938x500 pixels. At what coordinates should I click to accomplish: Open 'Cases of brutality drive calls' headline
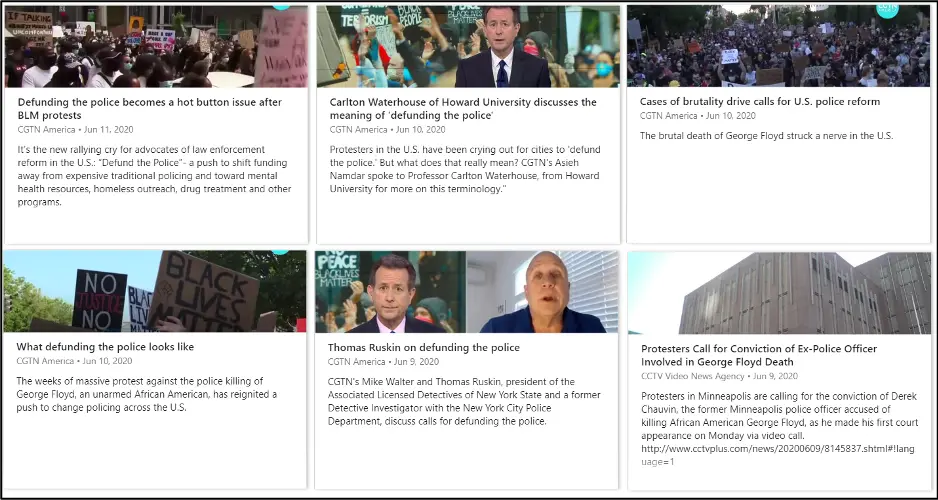pos(760,102)
